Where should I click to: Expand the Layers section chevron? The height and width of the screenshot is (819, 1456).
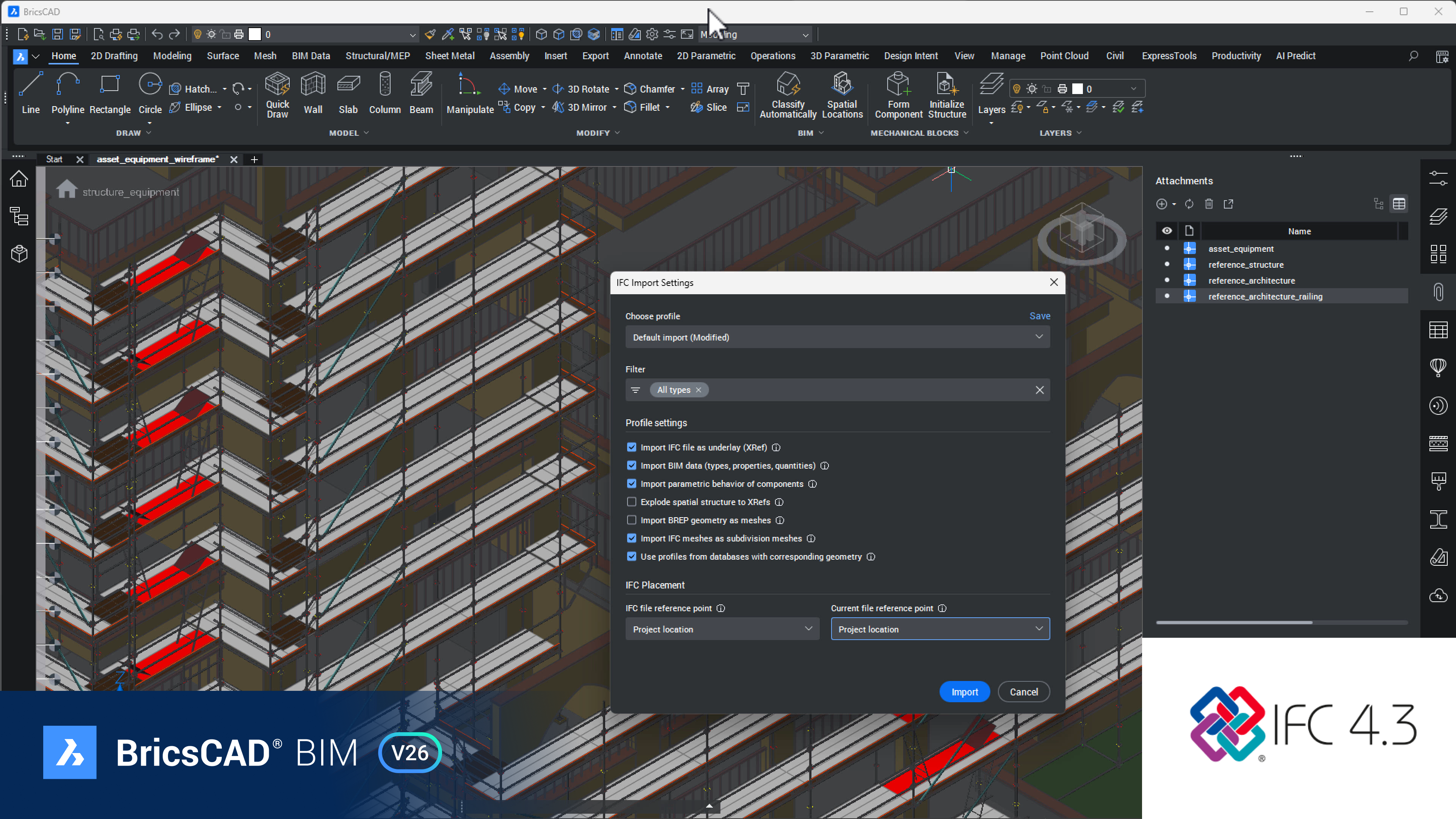pyautogui.click(x=1079, y=133)
